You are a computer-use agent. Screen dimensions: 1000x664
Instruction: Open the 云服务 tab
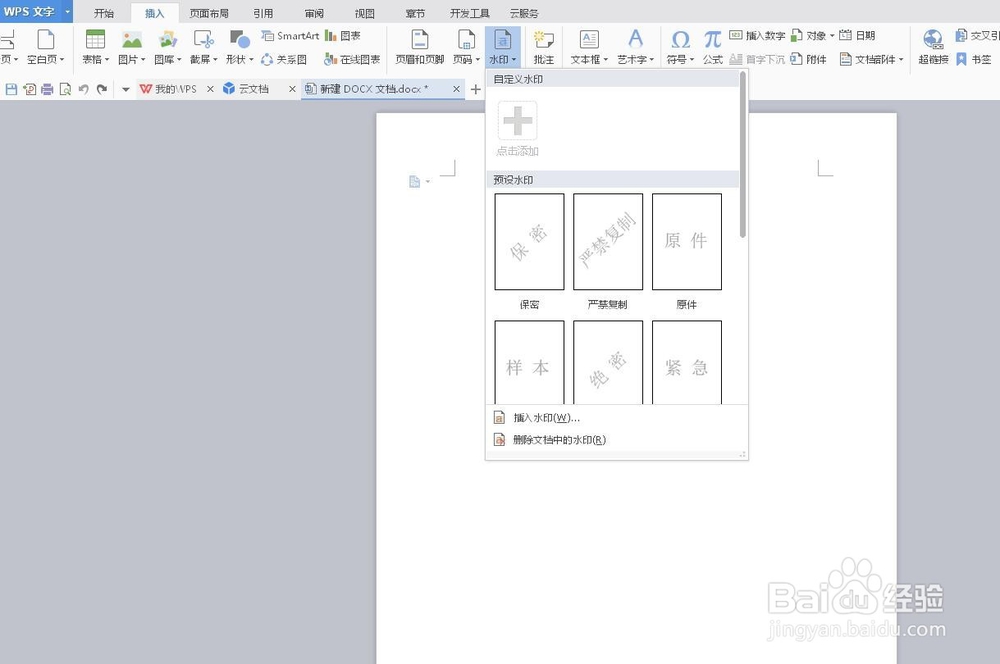click(524, 13)
